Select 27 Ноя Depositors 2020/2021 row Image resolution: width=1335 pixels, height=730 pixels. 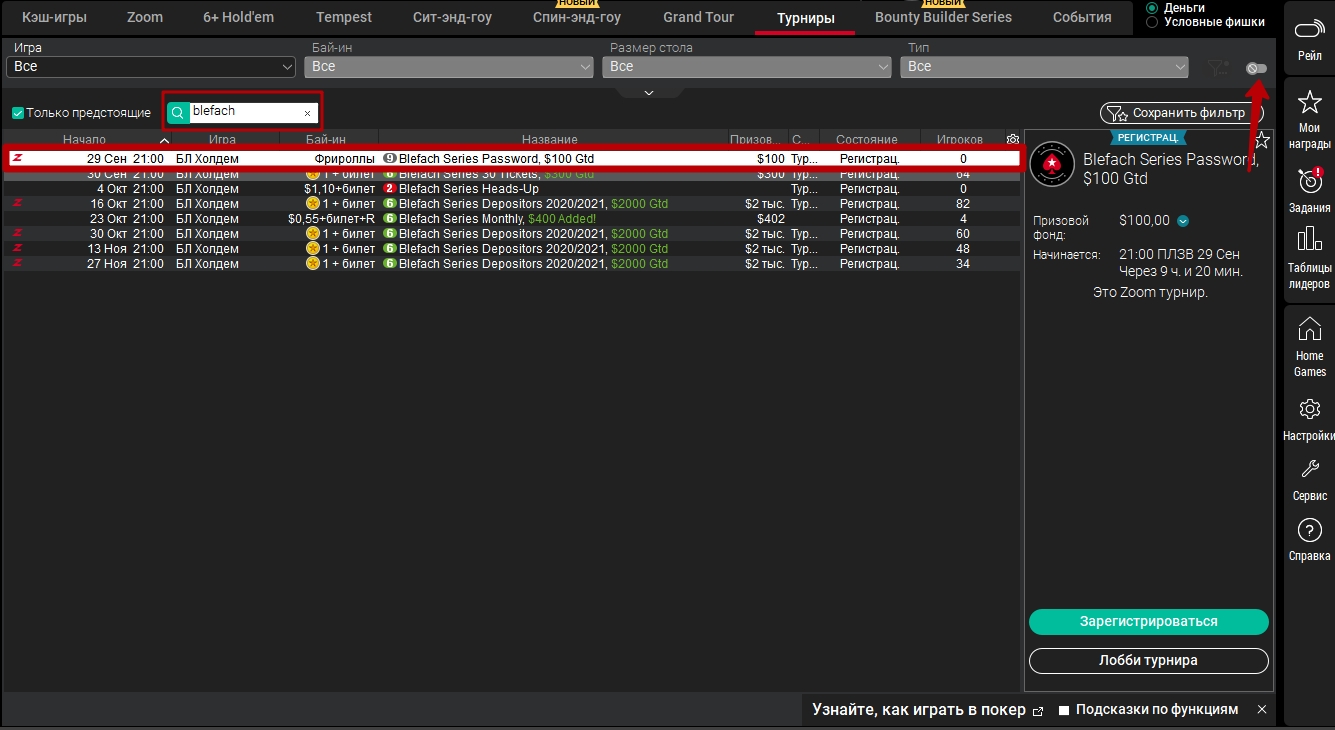(512, 263)
